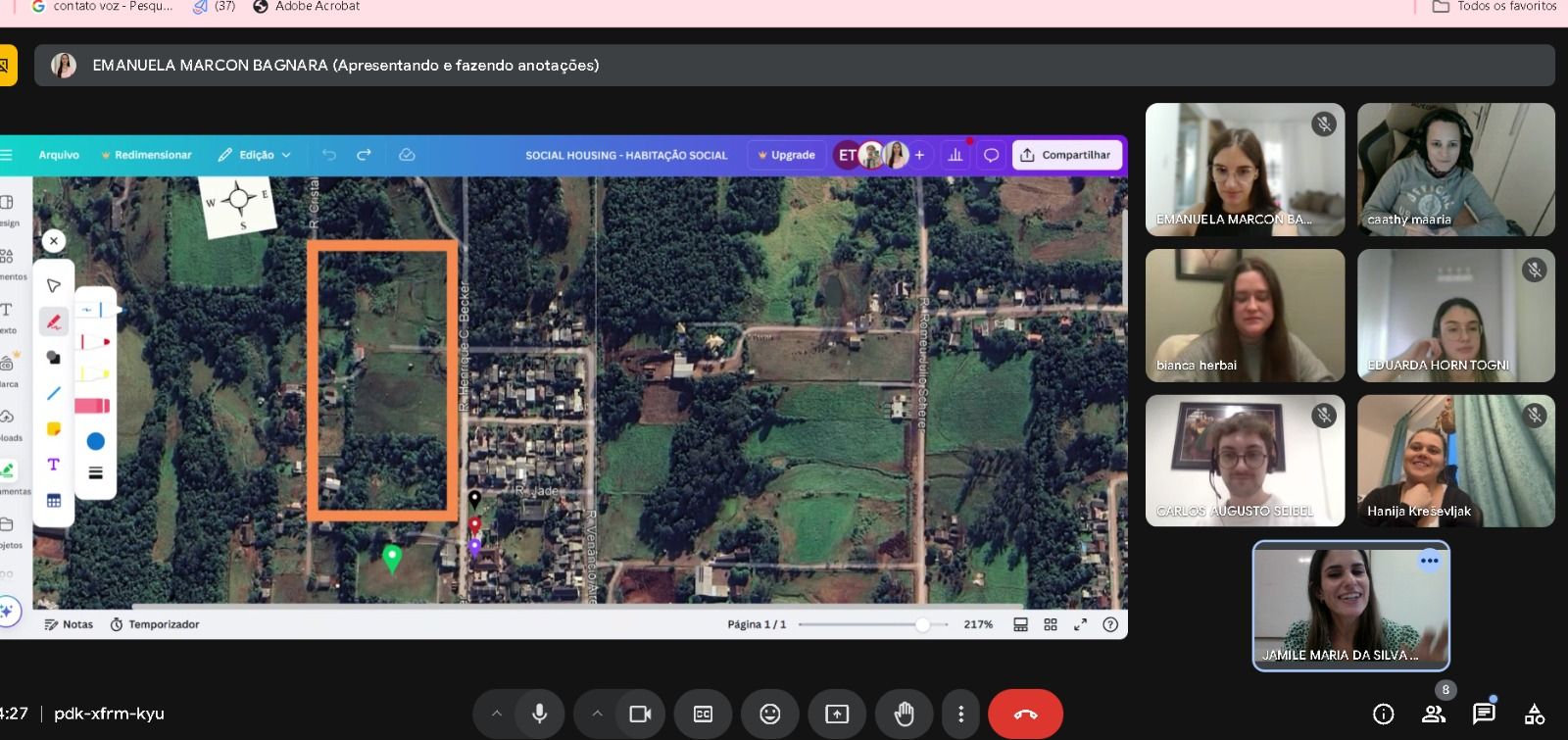The width and height of the screenshot is (1568, 740).
Task: Show the participants list icon
Action: tap(1434, 714)
